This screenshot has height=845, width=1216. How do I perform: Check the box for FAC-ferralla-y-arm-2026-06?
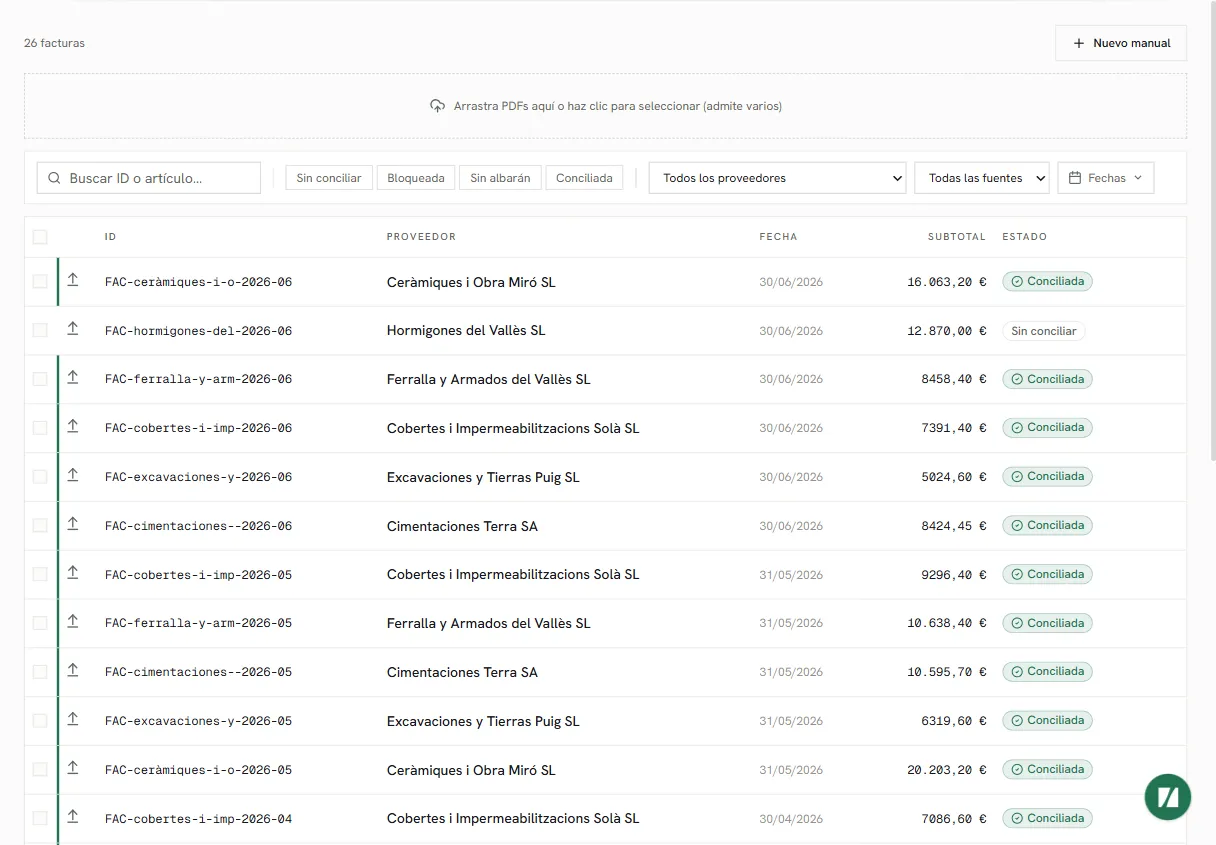40,379
